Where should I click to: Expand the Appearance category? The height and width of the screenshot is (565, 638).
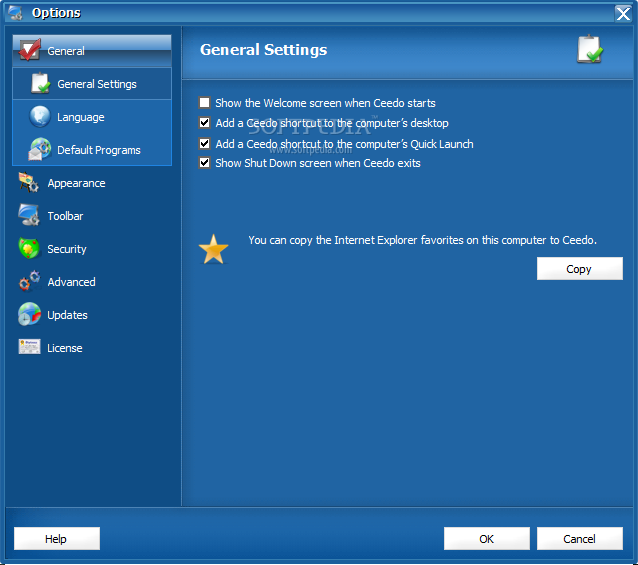(x=92, y=183)
